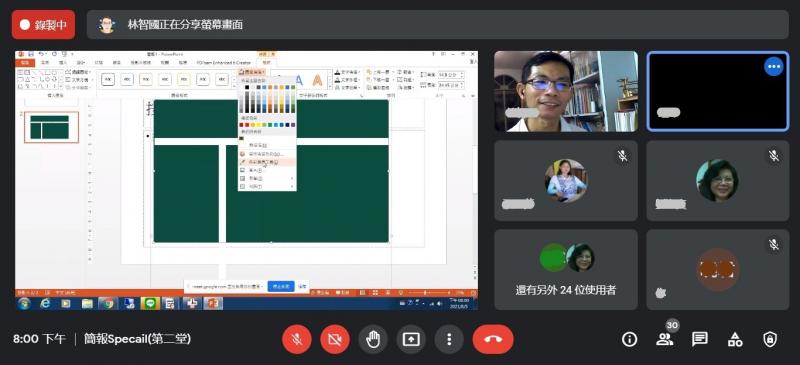Click the fit-slide-to-window icon in the status bar

pos(472,293)
